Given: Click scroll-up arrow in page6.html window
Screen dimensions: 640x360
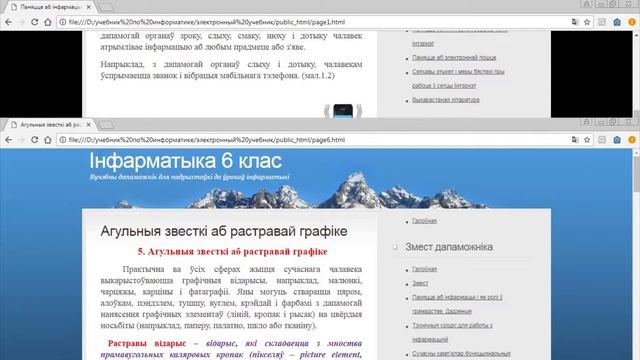Looking at the screenshot, I should (636, 152).
